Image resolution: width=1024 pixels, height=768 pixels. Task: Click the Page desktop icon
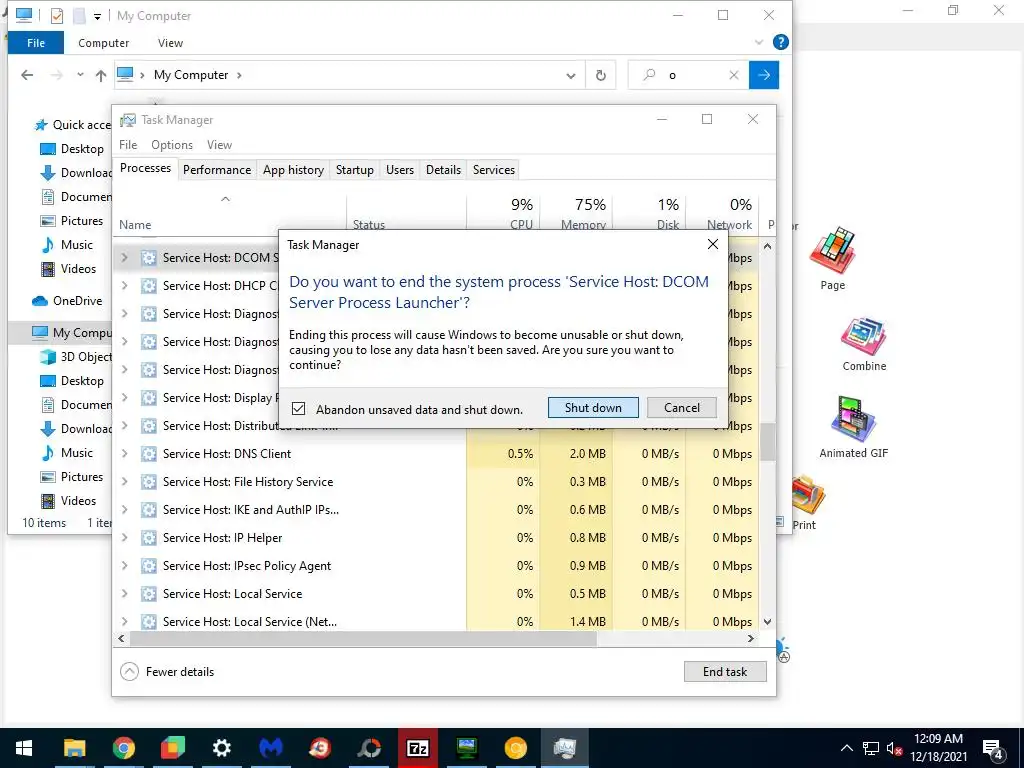click(x=832, y=259)
